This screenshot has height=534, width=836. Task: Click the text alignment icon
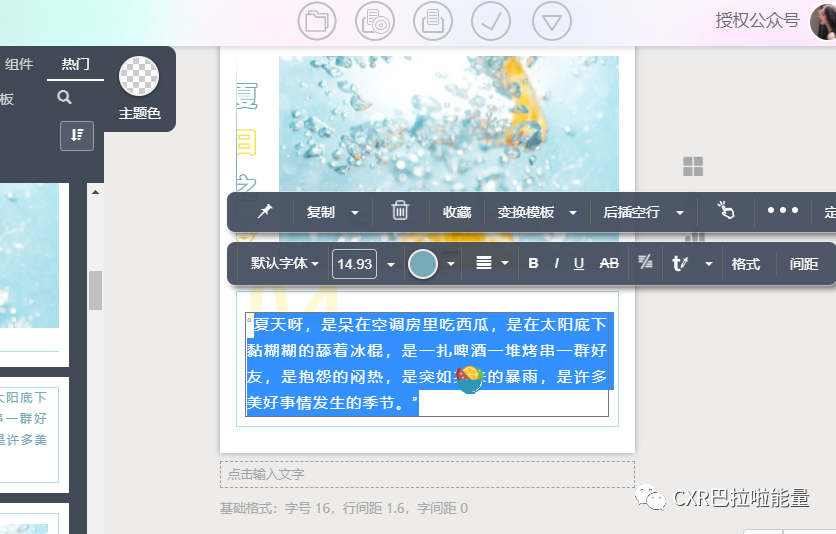[484, 263]
